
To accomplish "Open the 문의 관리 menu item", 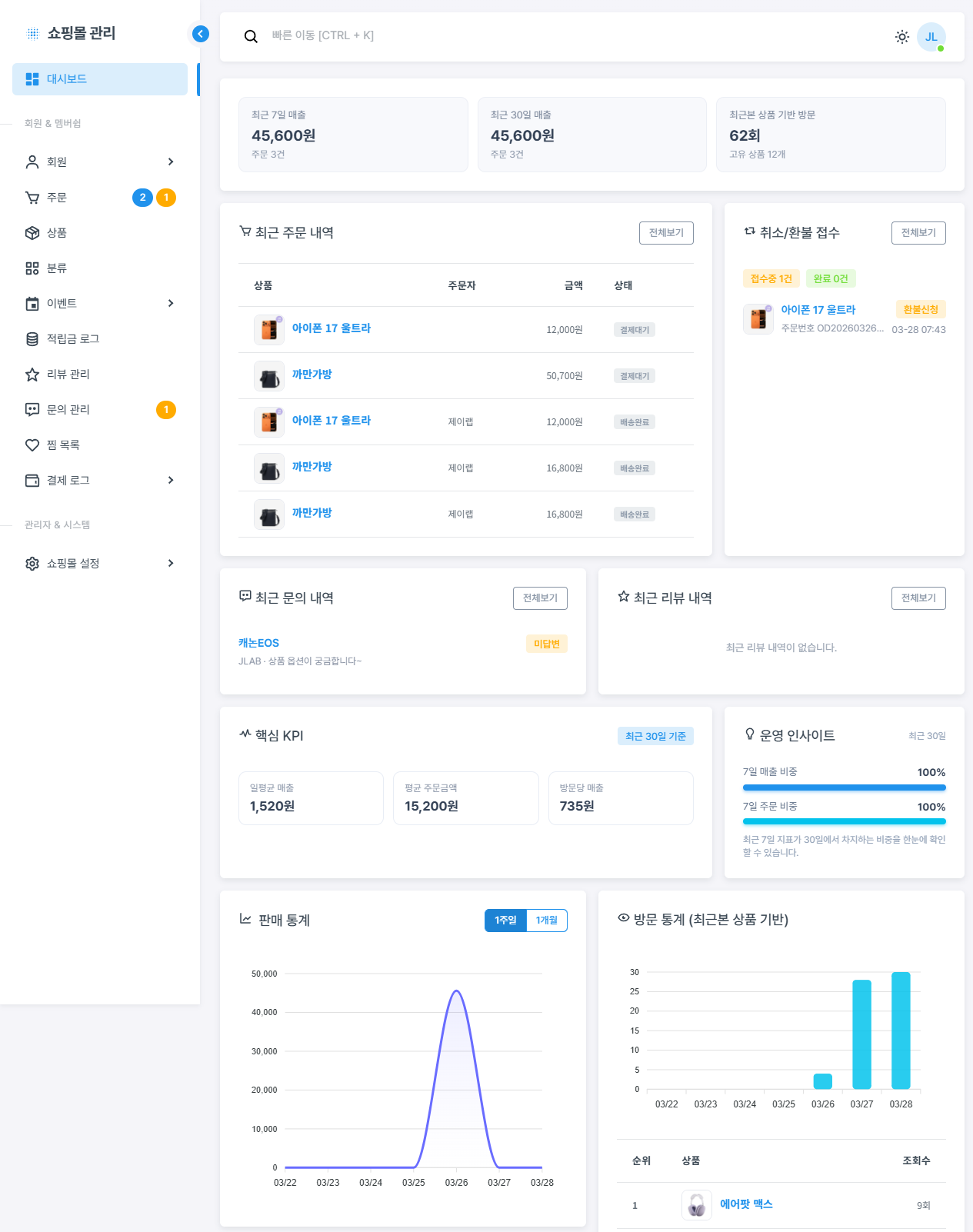I will [68, 410].
